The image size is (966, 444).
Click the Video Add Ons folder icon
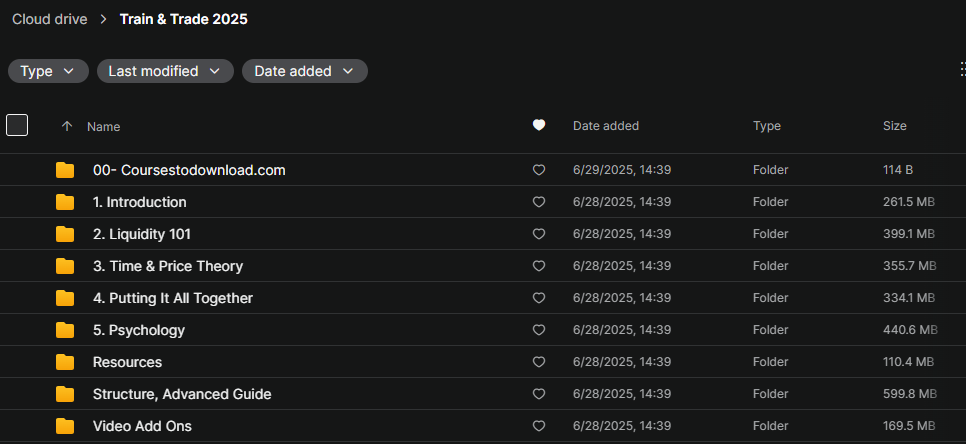pos(65,426)
